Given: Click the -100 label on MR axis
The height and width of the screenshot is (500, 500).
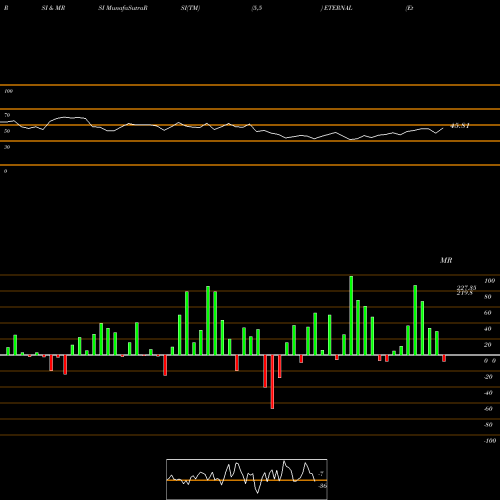Looking at the screenshot, I should click(490, 441).
